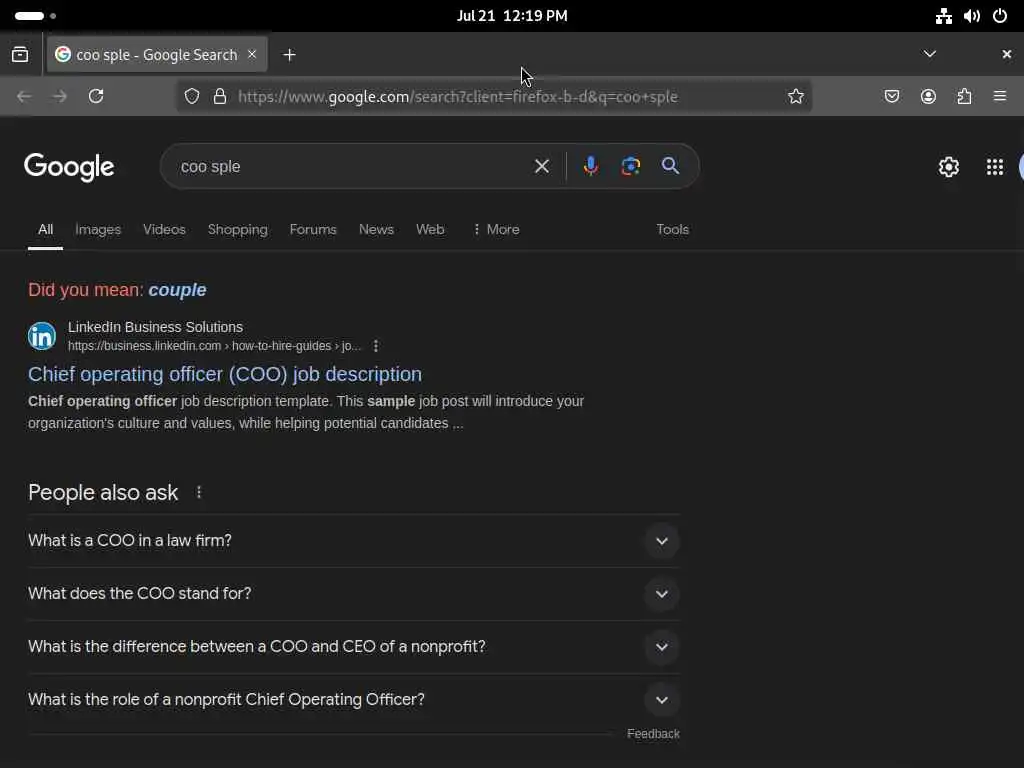Viewport: 1024px width, 768px height.
Task: Switch to the Images tab
Action: tap(98, 229)
